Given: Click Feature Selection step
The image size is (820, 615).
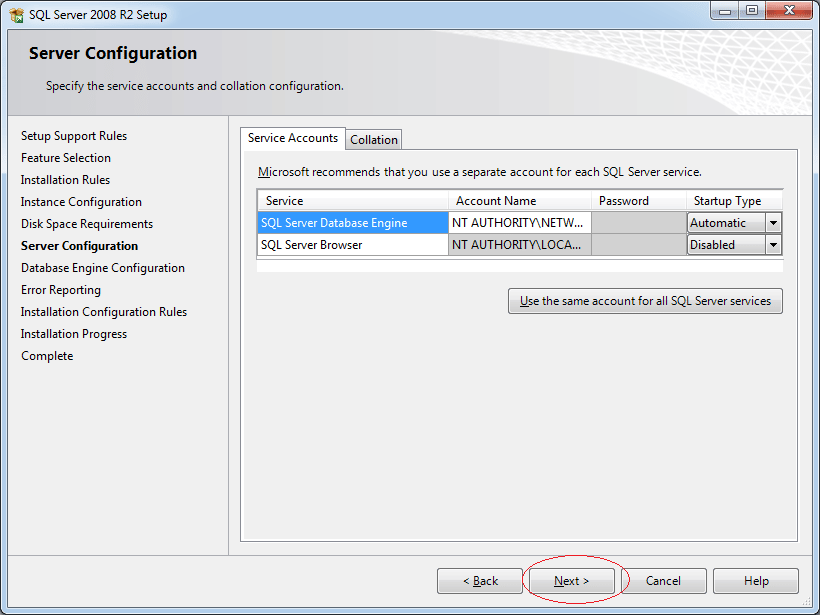Looking at the screenshot, I should 66,158.
